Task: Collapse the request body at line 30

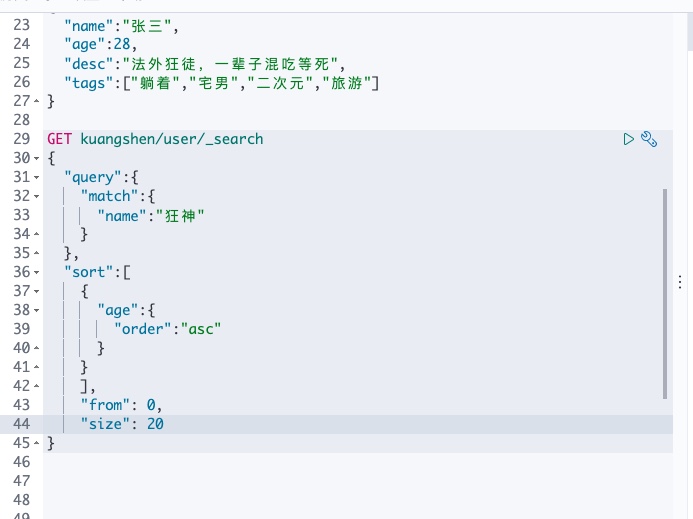Action: [37, 158]
